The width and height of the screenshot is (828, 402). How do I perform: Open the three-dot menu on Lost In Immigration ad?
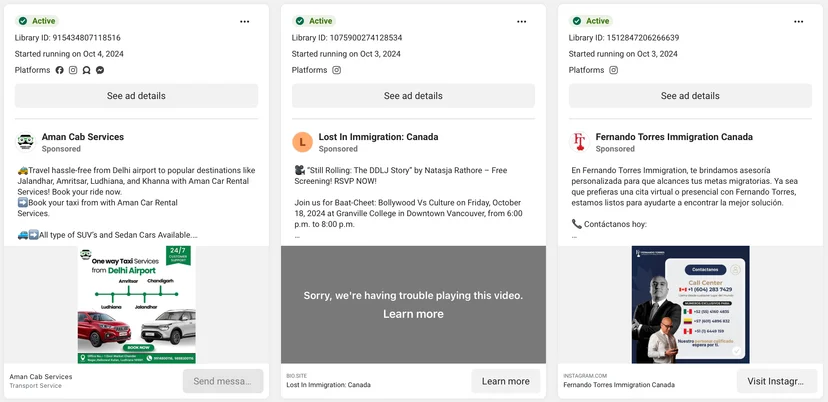[522, 22]
